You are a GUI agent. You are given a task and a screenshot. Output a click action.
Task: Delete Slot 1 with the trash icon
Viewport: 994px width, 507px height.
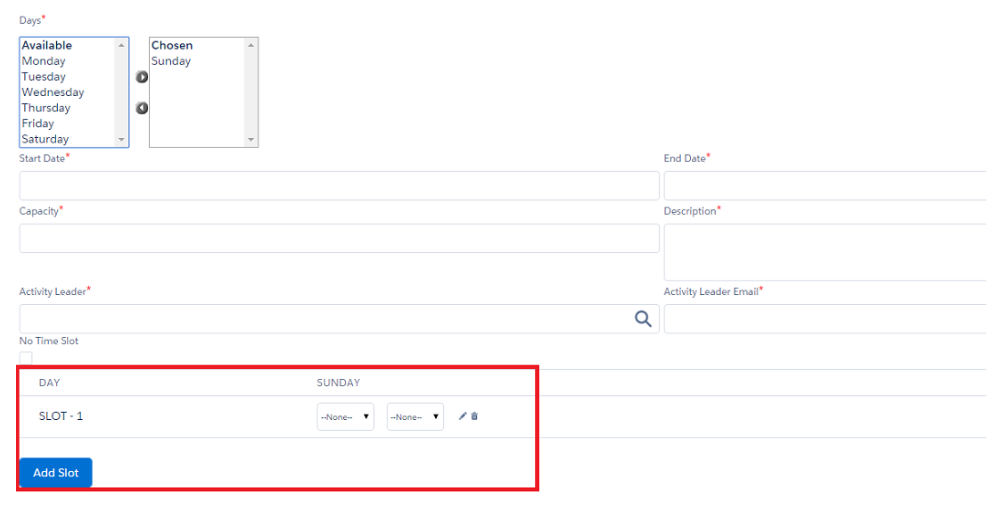[x=474, y=416]
